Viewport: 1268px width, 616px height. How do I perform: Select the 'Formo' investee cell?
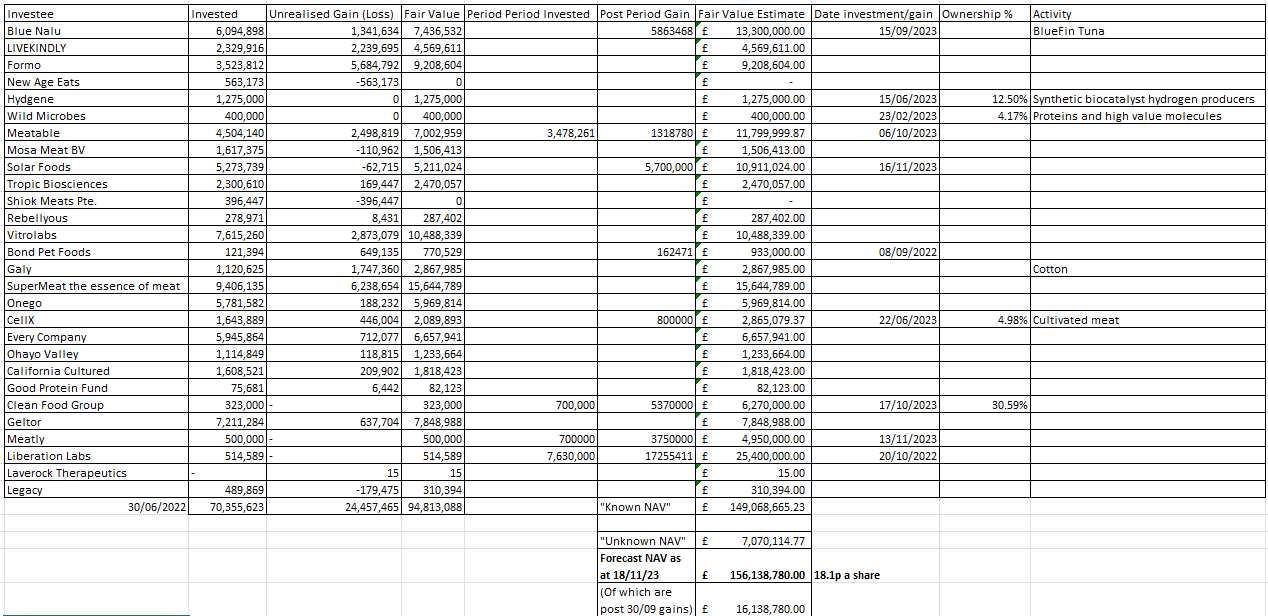point(96,65)
